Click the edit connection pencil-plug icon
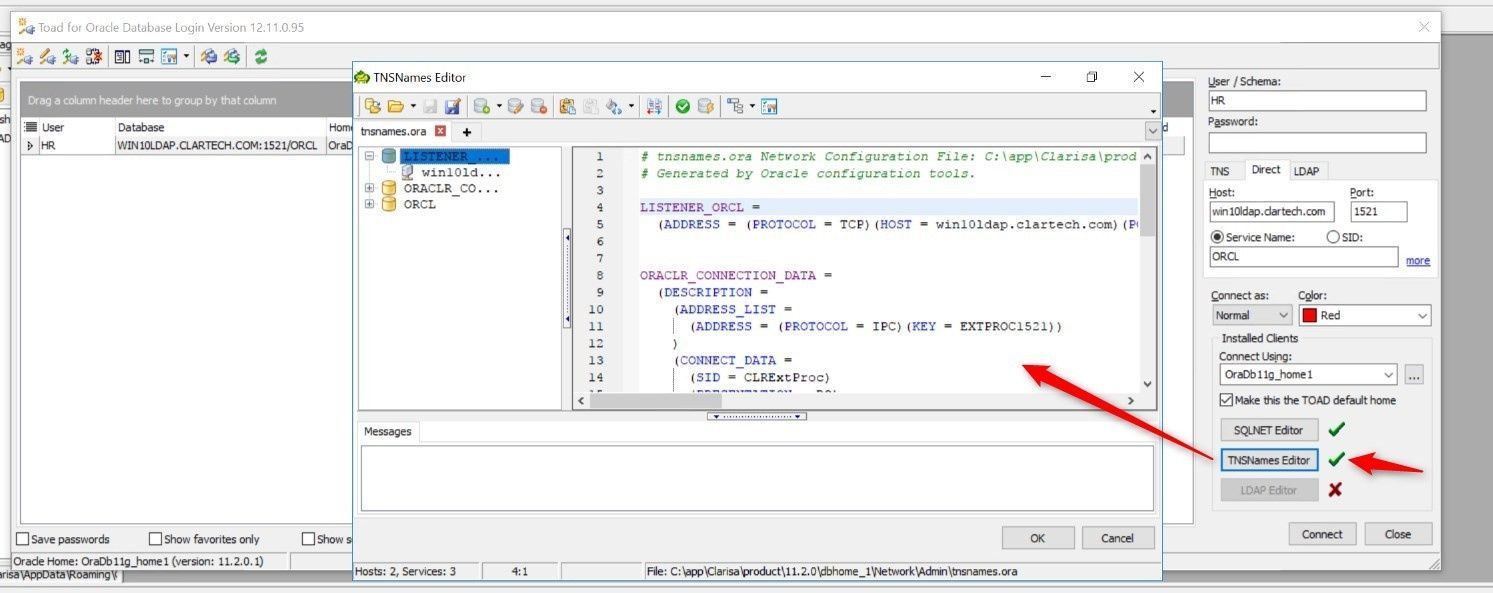Image resolution: width=1493 pixels, height=593 pixels. pyautogui.click(x=47, y=57)
